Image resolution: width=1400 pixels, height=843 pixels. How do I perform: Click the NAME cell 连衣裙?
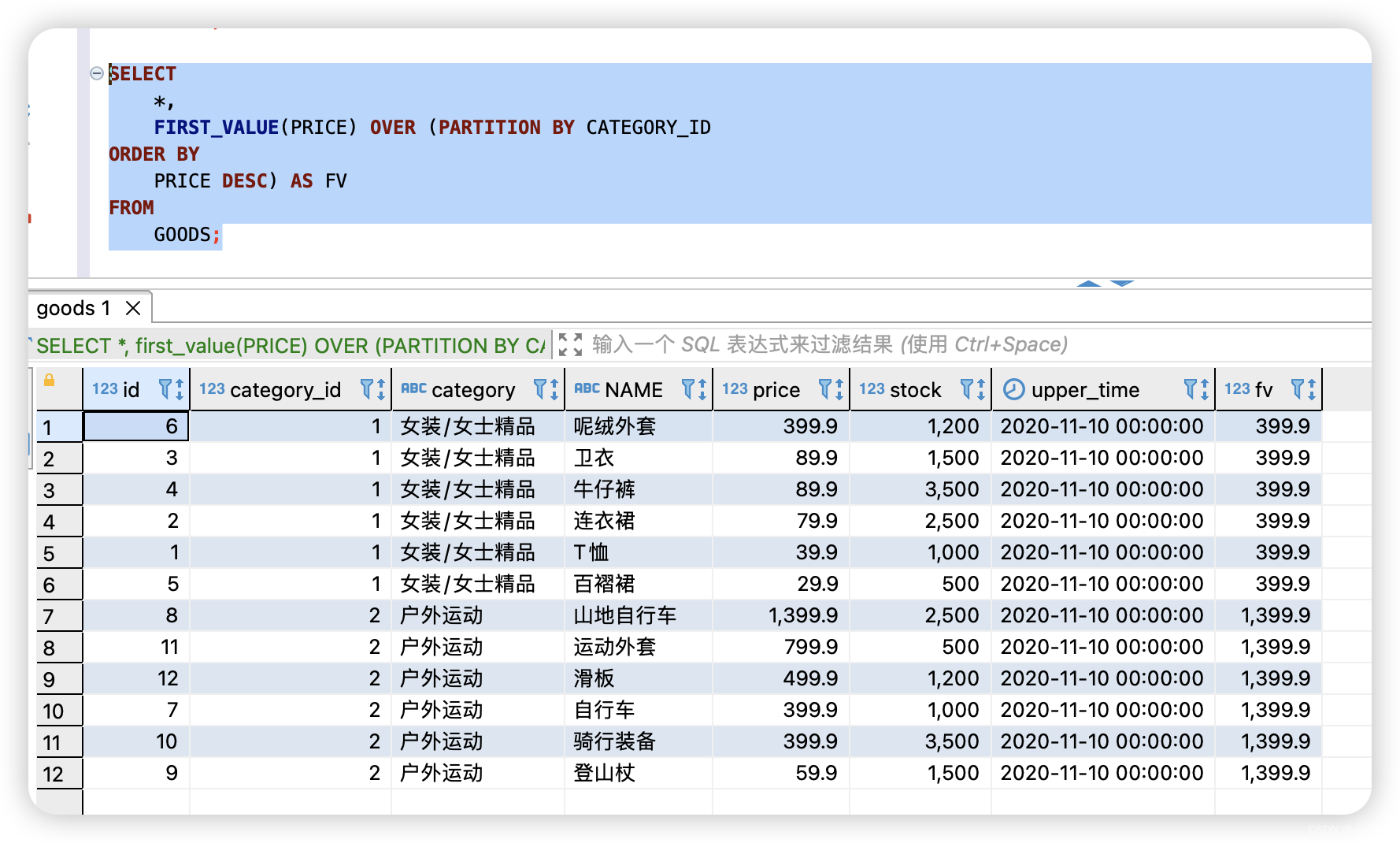(x=639, y=521)
